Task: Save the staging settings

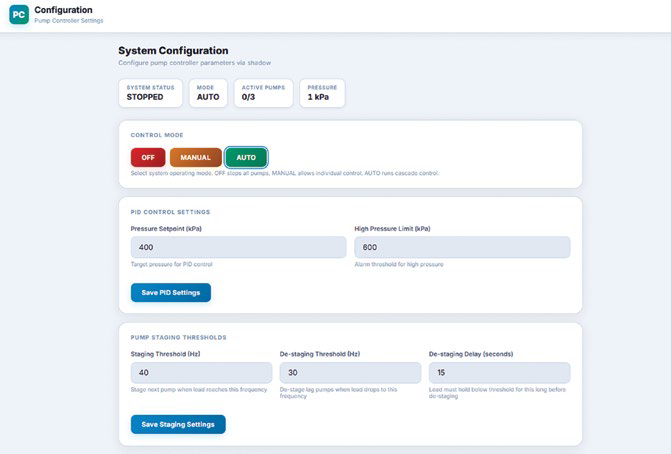Action: tap(178, 424)
